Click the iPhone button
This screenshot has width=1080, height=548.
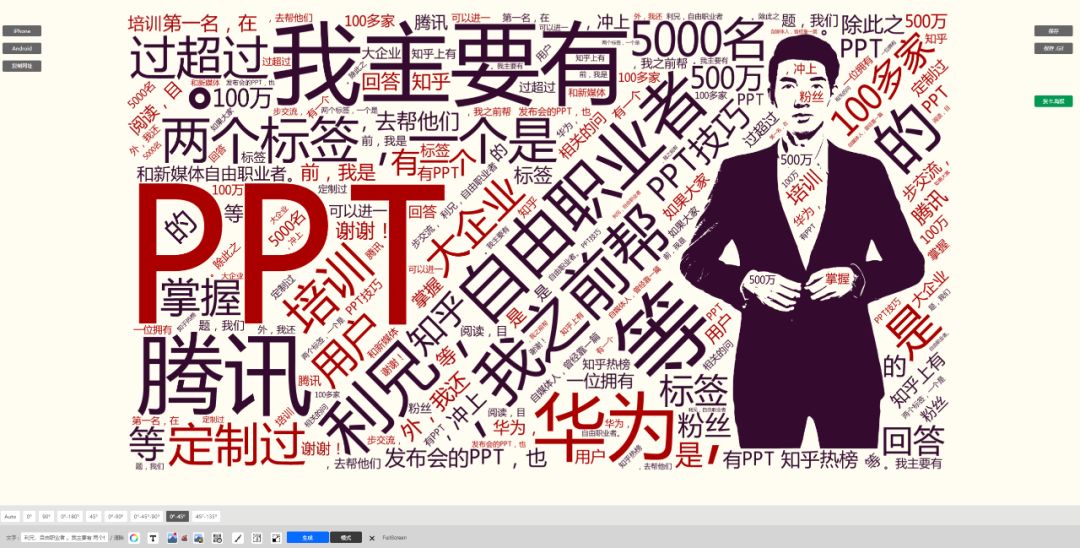tap(21, 31)
